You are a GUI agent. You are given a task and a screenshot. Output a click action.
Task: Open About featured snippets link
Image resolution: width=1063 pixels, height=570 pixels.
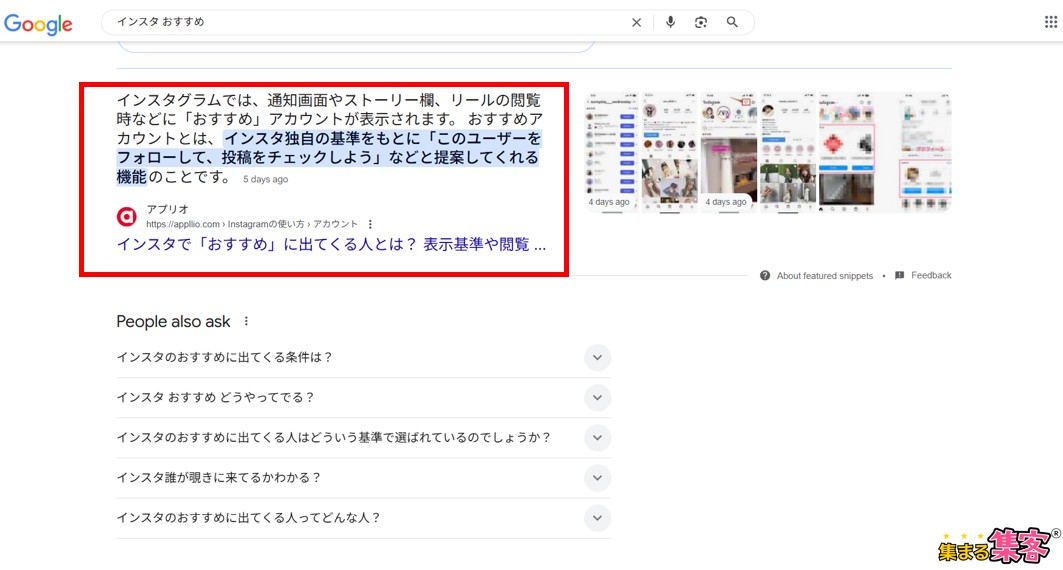(x=824, y=276)
